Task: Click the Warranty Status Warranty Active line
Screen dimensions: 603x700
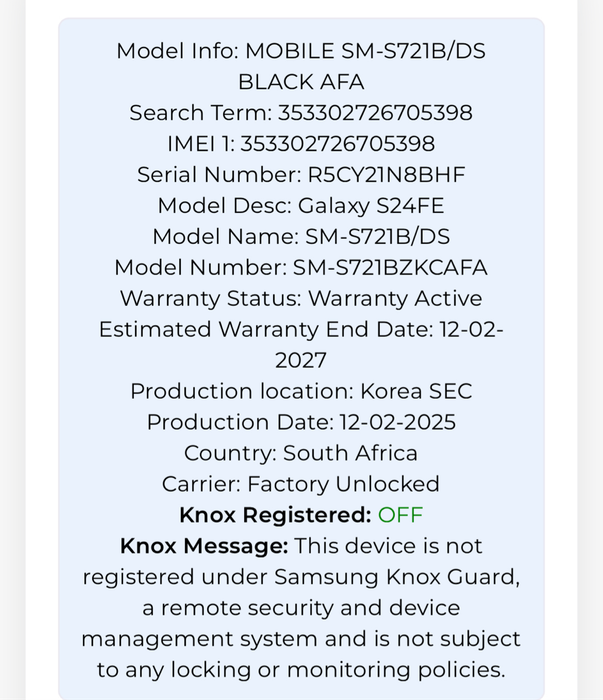Action: [x=301, y=299]
